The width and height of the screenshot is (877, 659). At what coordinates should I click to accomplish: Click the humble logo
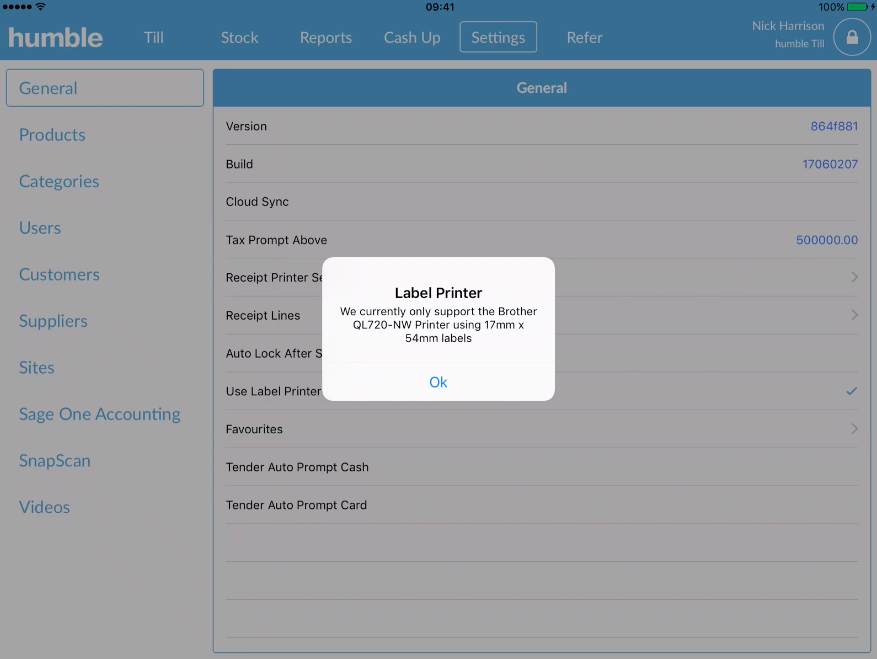pyautogui.click(x=55, y=37)
